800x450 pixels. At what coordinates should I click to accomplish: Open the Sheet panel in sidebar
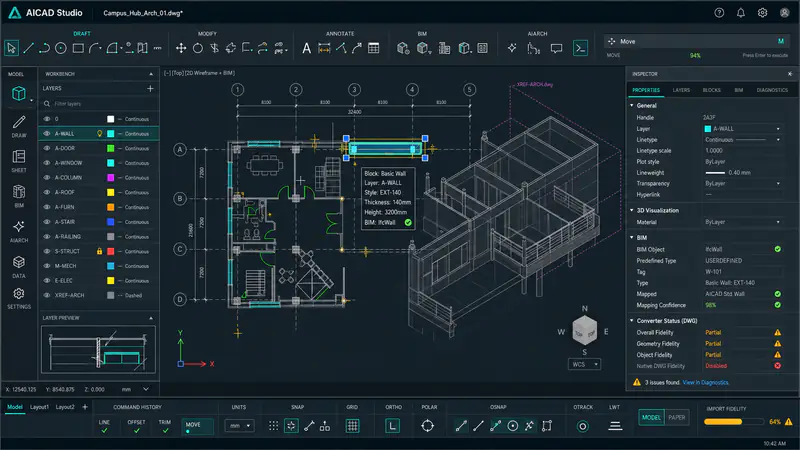pyautogui.click(x=19, y=161)
